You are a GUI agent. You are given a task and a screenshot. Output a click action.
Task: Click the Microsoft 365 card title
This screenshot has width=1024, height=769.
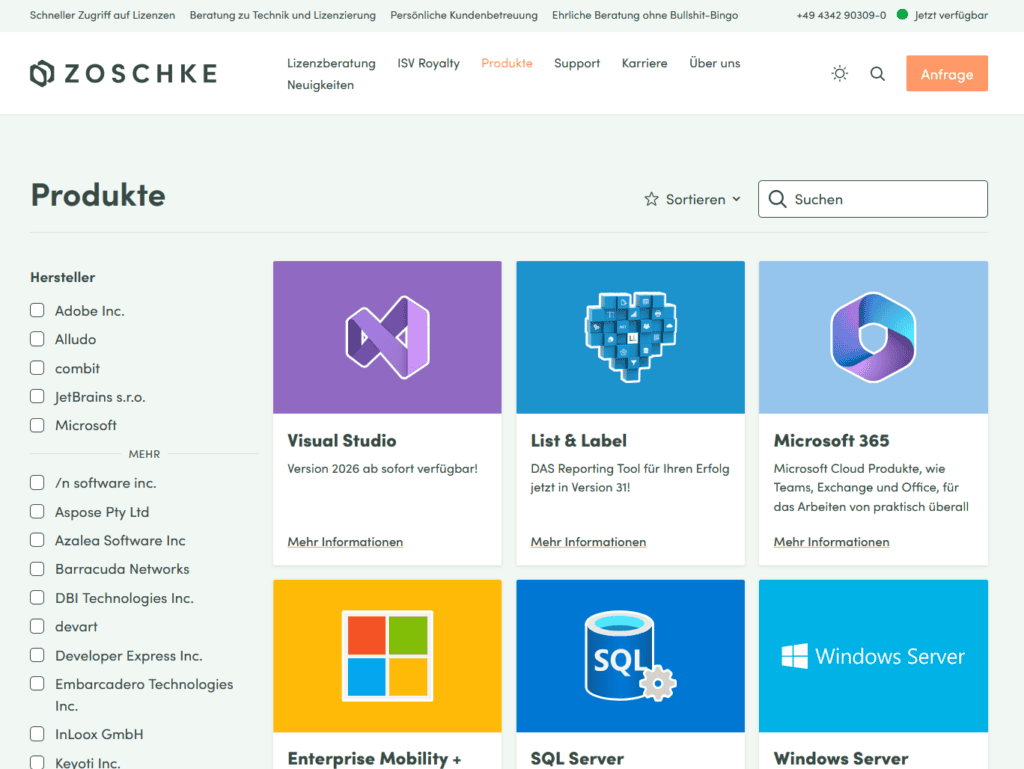[x=831, y=441]
